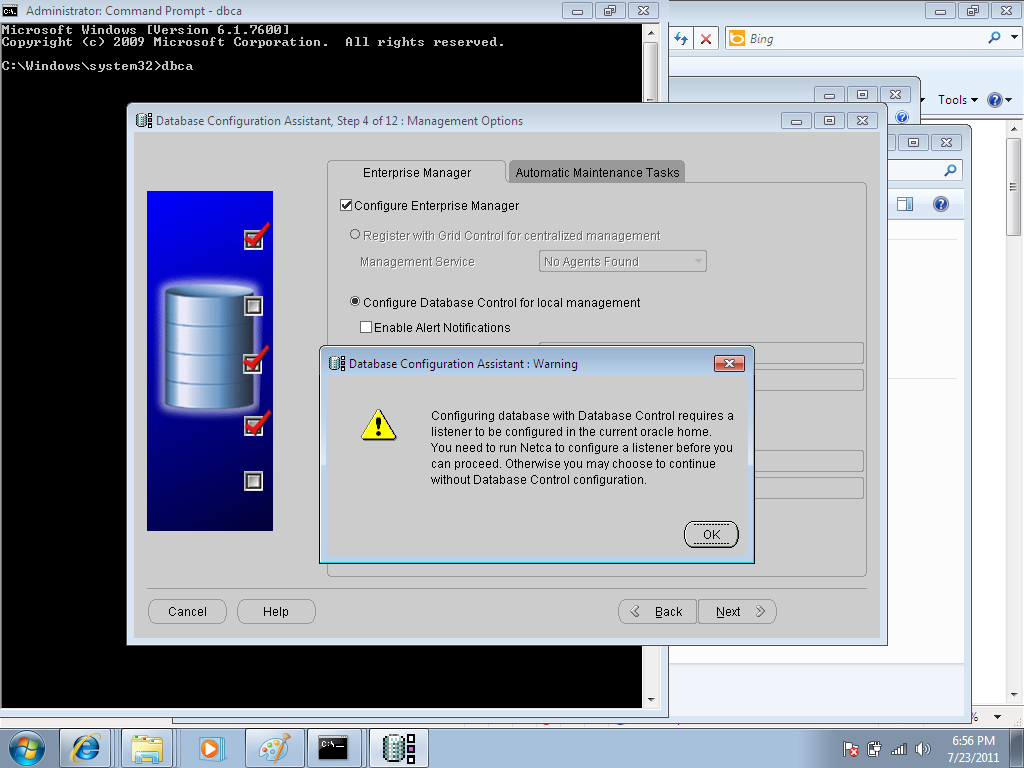Click the database cylinder image

(x=210, y=347)
